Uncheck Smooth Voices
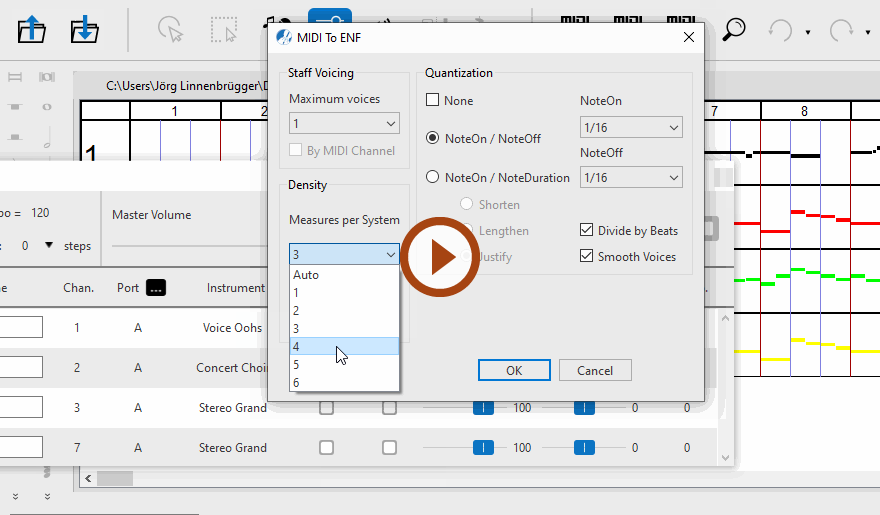This screenshot has height=515, width=880. (586, 256)
